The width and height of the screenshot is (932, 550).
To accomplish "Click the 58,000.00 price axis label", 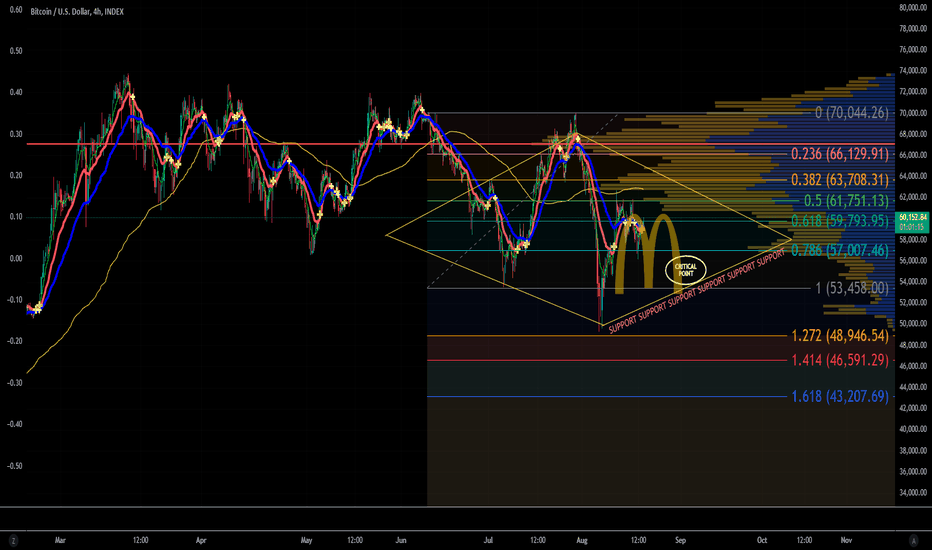I will point(913,239).
